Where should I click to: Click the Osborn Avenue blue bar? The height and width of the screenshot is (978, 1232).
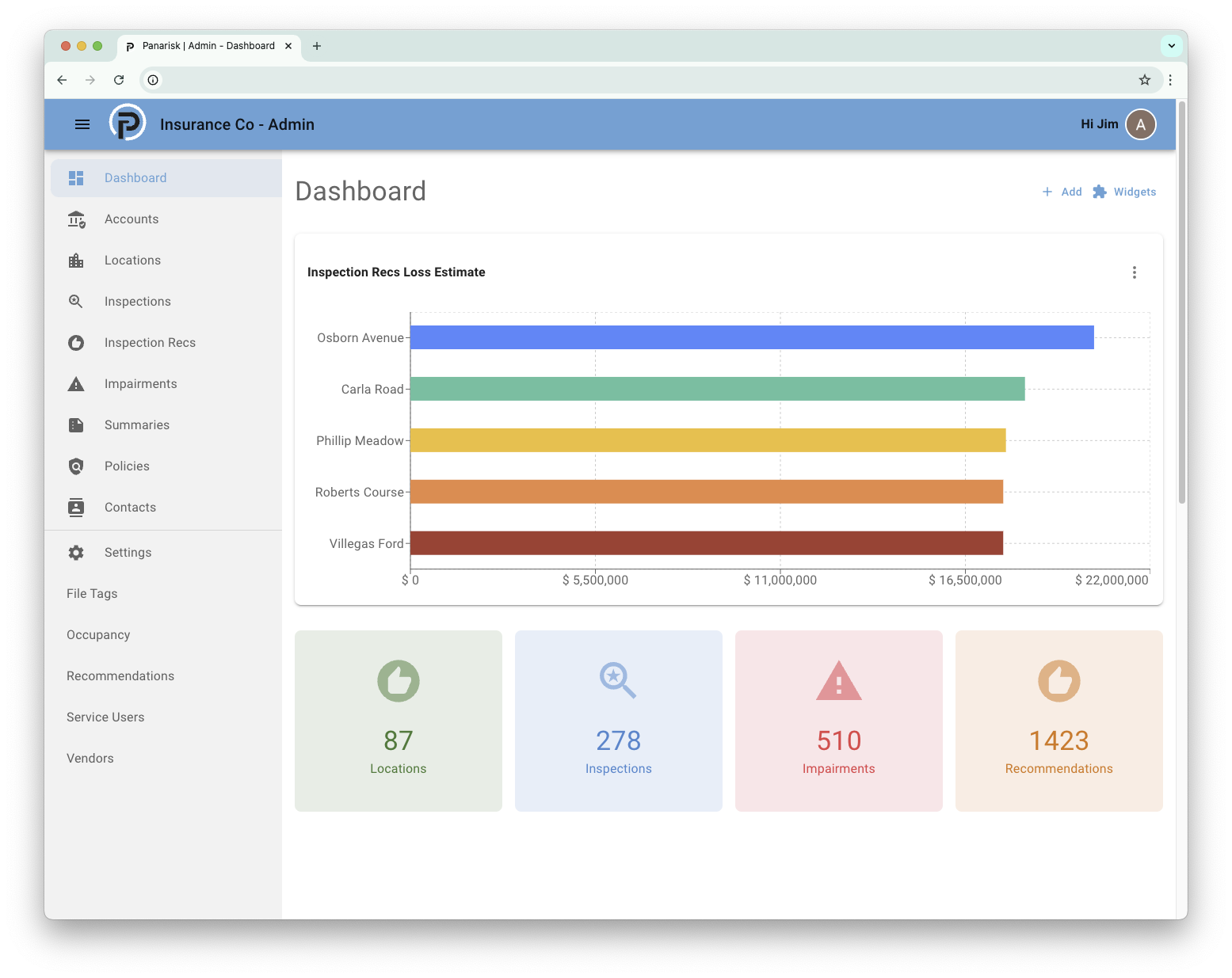click(752, 337)
